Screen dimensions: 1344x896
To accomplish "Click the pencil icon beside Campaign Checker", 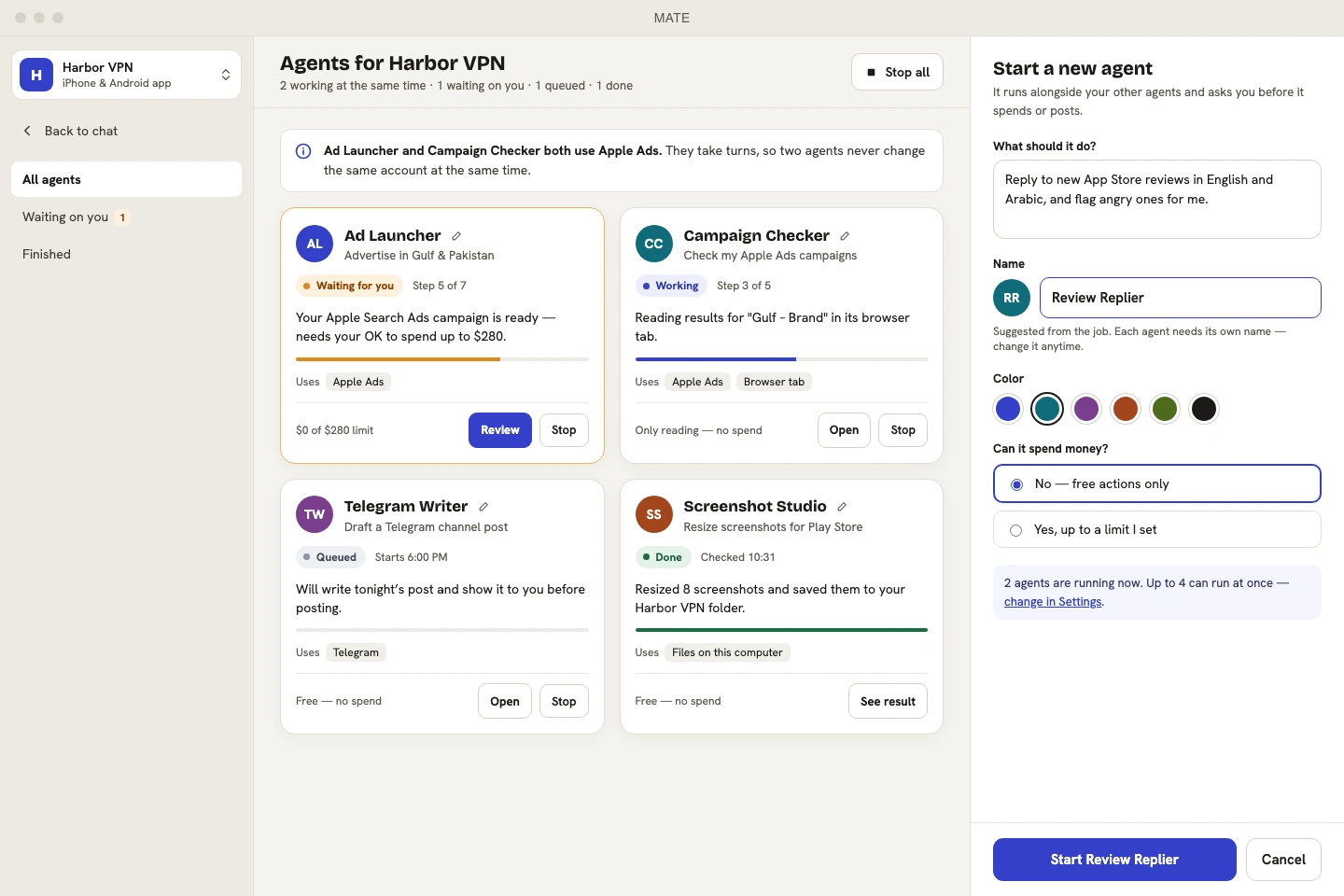I will click(x=845, y=236).
